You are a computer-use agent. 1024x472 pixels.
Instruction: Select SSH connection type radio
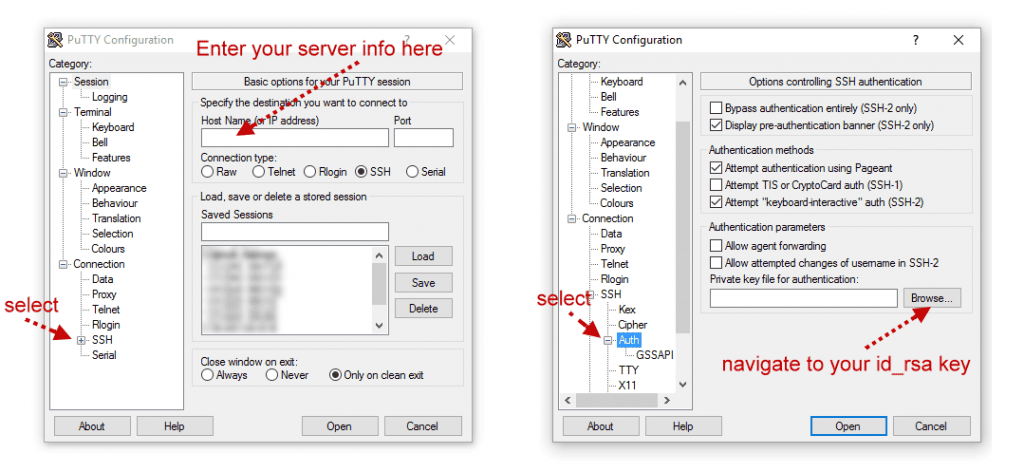click(361, 172)
